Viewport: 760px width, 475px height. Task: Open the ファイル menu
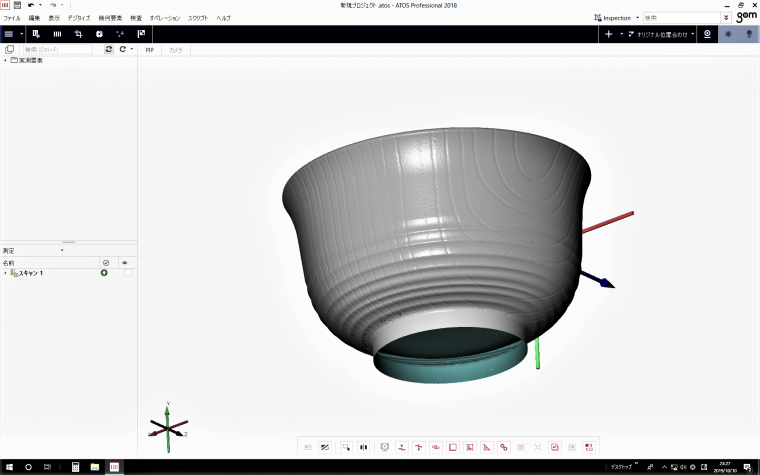tap(12, 18)
